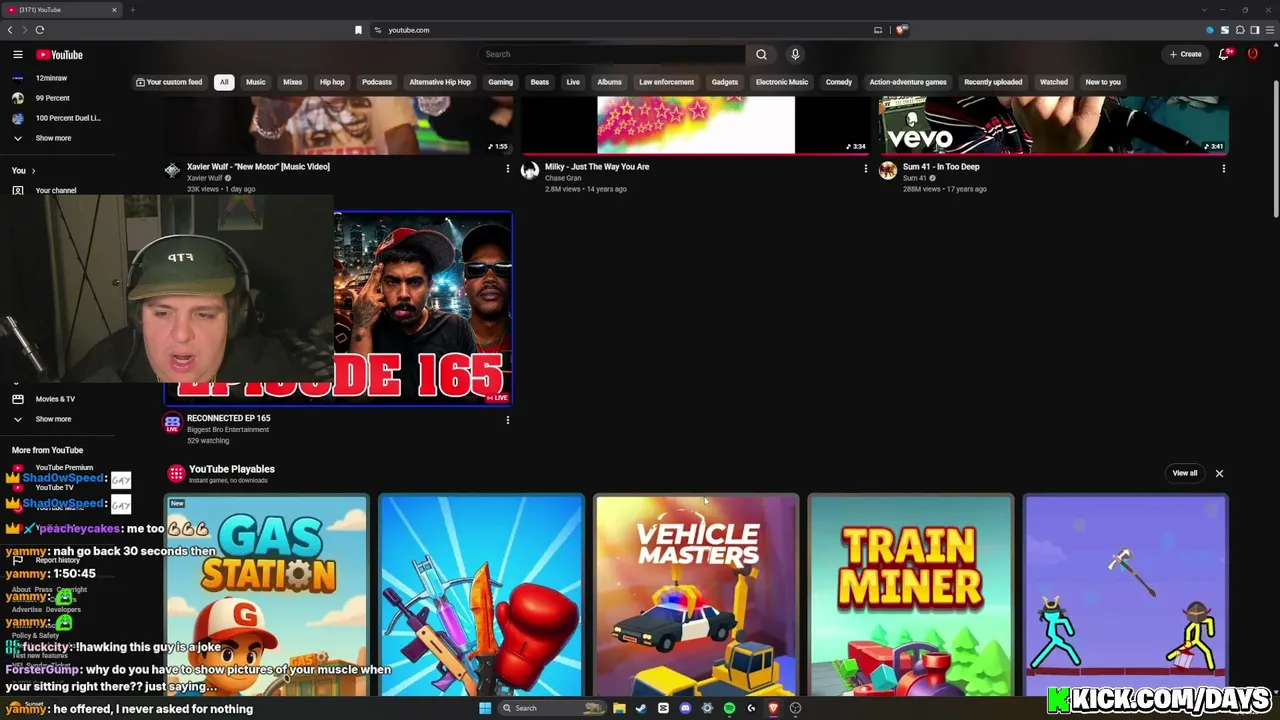1280x720 pixels.
Task: Open the YouTube notifications bell
Action: pos(1224,54)
